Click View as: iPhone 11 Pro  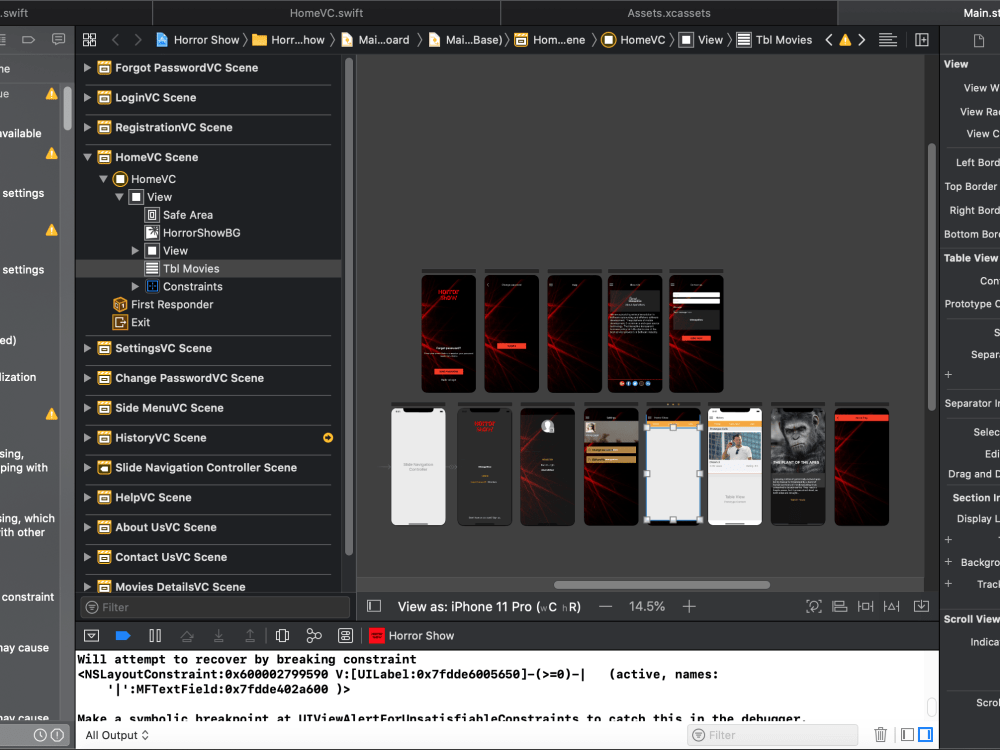(x=489, y=607)
